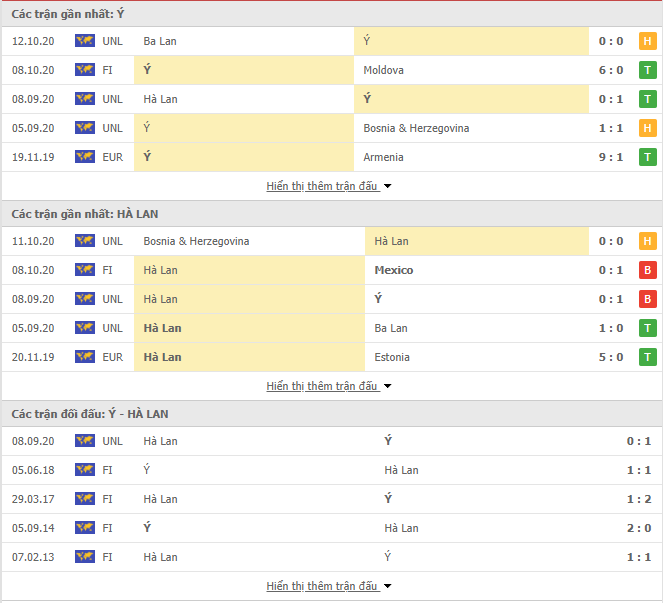Click the flag icon on the Hà Lan vs Estonia row

tap(85, 357)
